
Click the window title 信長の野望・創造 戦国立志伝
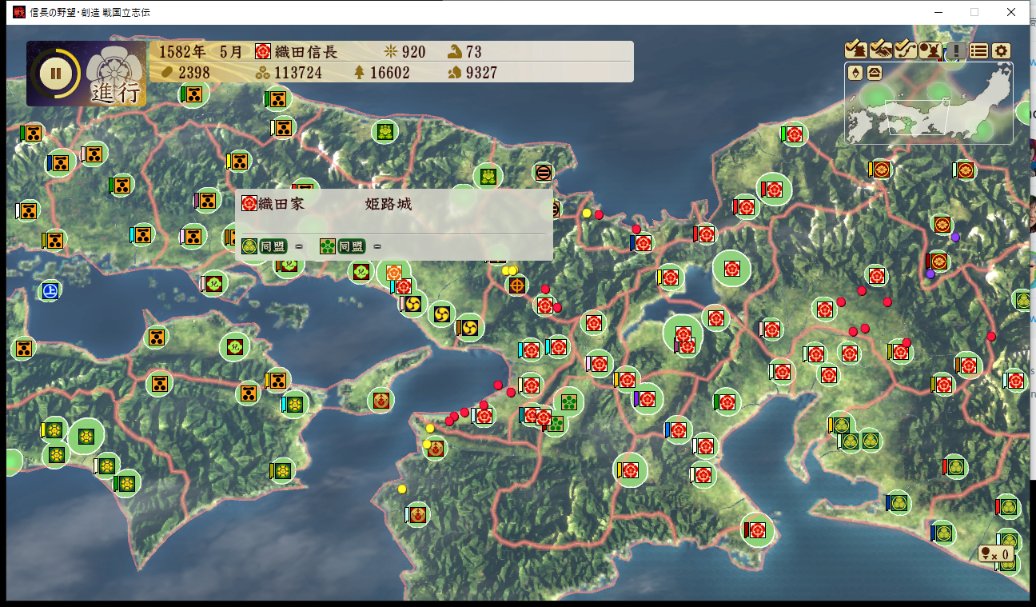[91, 12]
